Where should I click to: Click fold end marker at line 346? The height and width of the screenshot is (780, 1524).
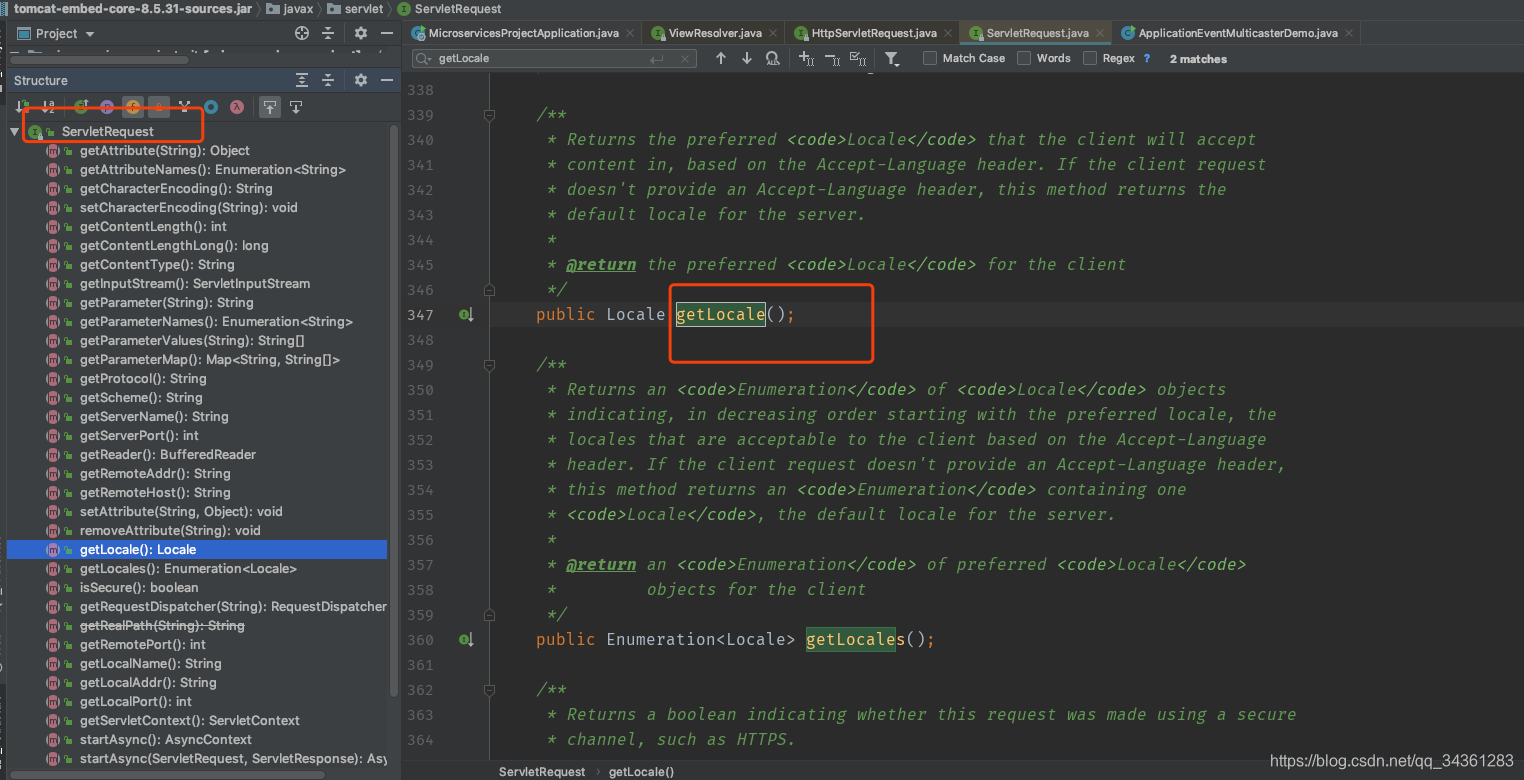[489, 290]
